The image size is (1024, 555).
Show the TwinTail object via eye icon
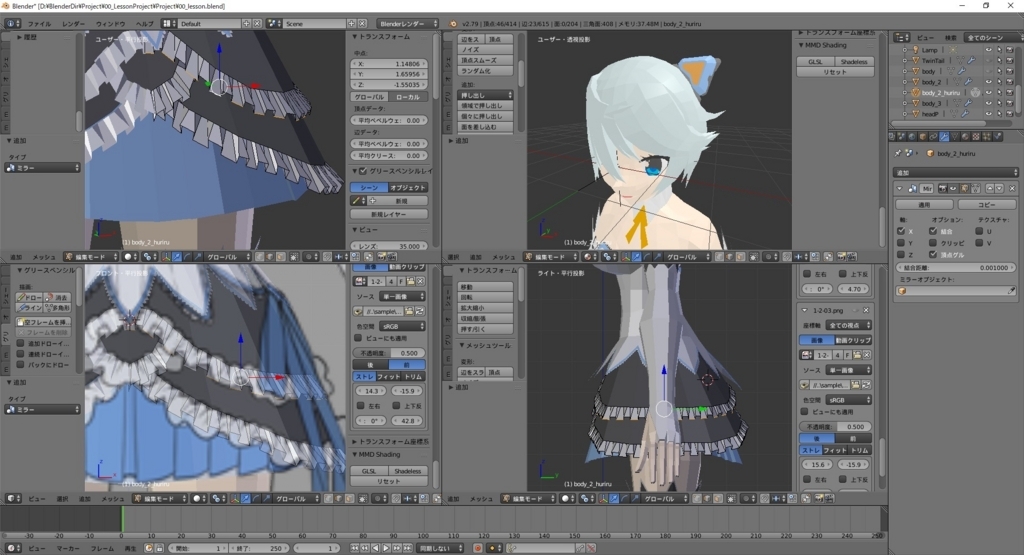(989, 60)
